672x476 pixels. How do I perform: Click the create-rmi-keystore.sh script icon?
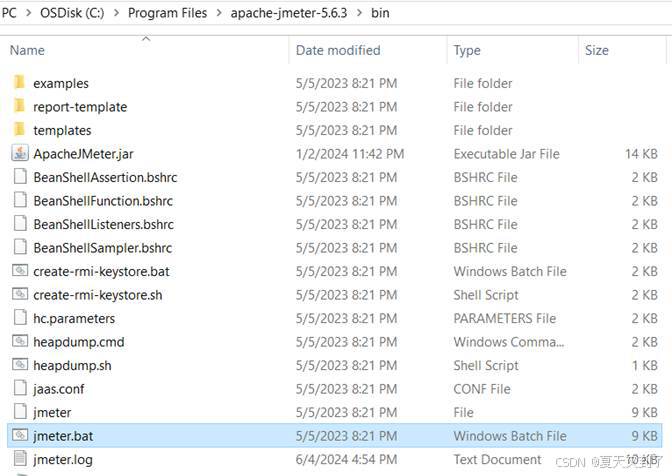pos(20,294)
